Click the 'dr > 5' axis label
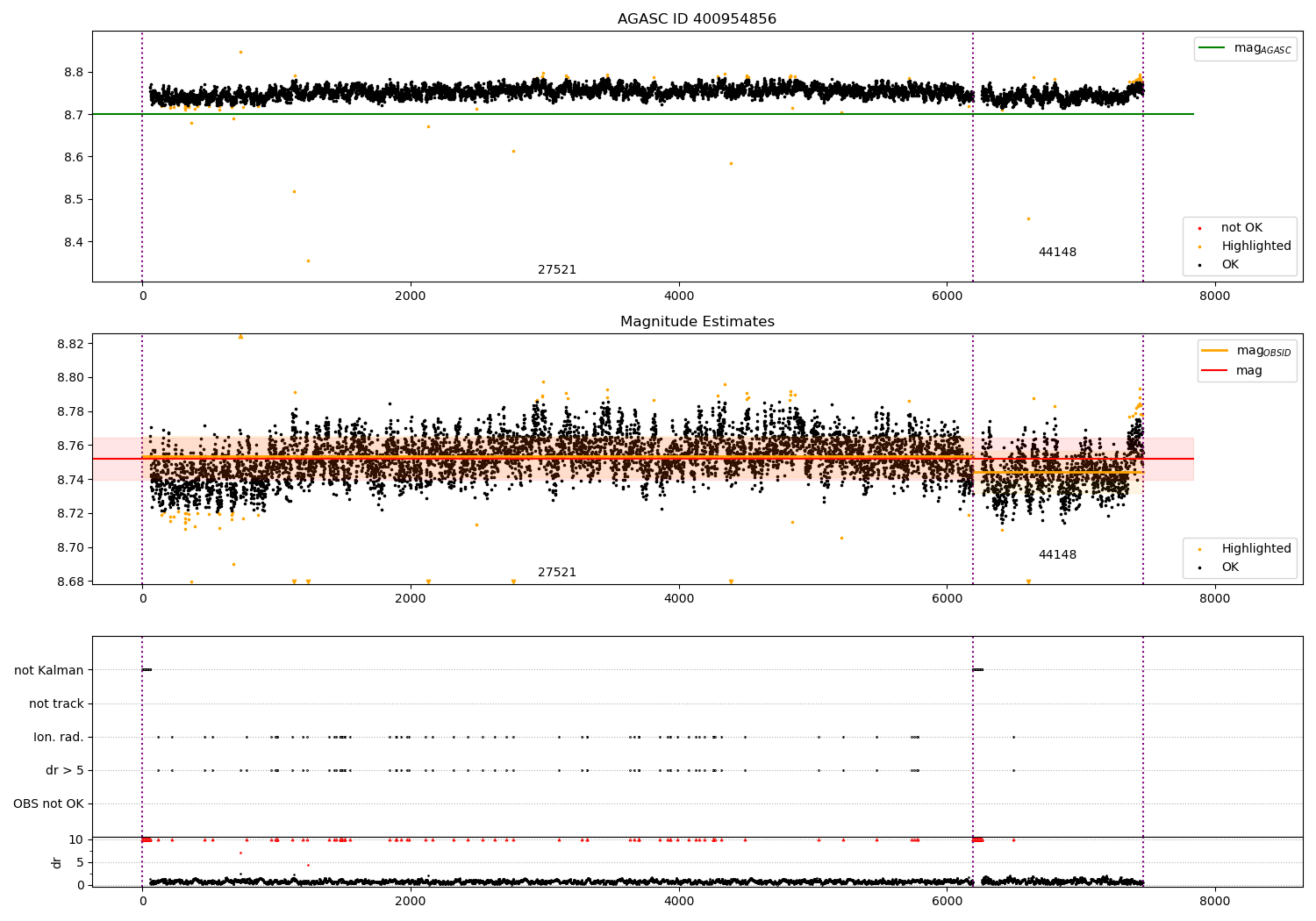The image size is (1316, 921). (x=65, y=770)
